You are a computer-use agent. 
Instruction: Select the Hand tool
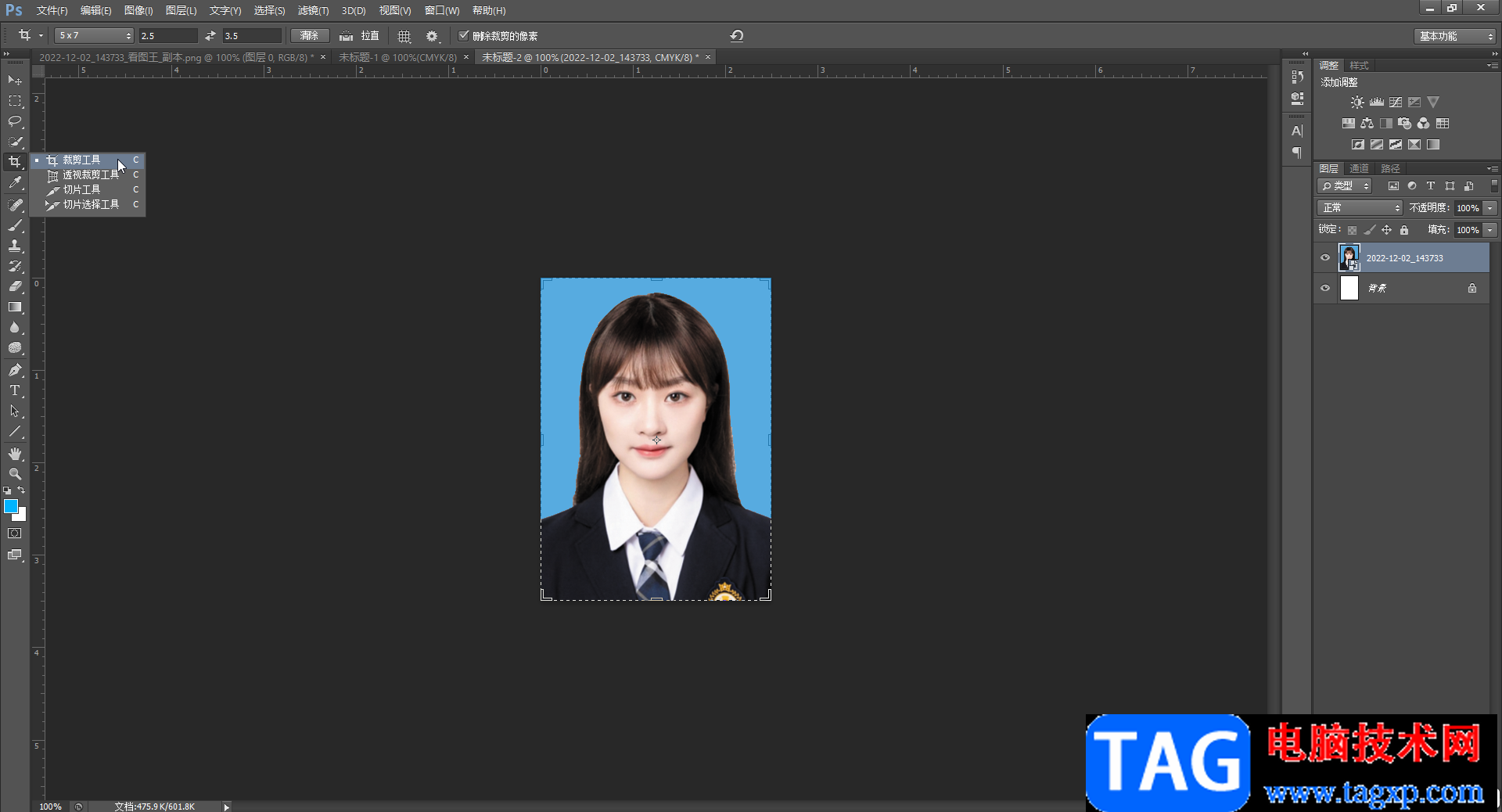point(15,454)
